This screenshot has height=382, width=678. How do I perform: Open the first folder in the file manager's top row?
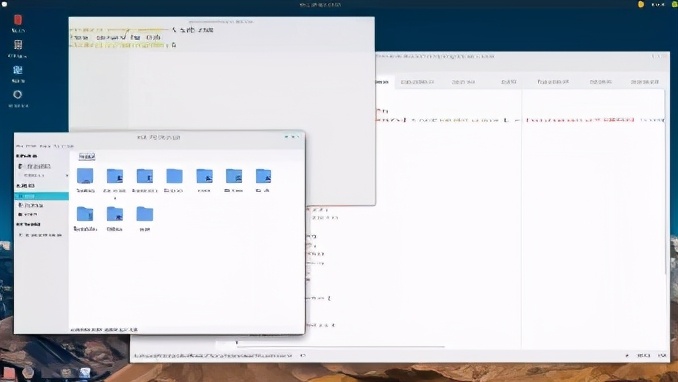[x=85, y=176]
